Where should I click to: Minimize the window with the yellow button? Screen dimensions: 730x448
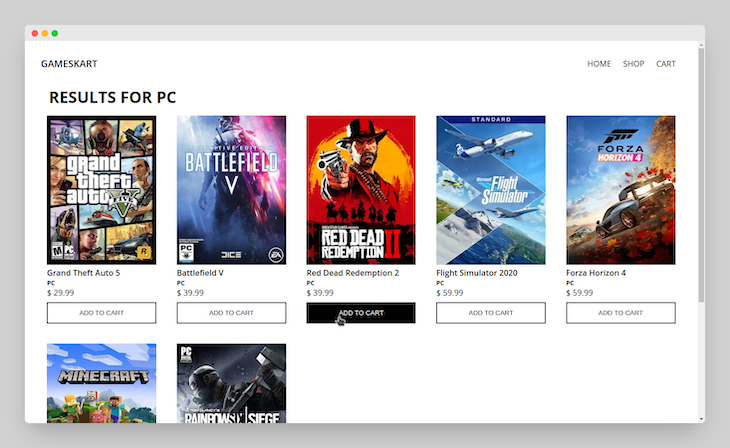(45, 33)
